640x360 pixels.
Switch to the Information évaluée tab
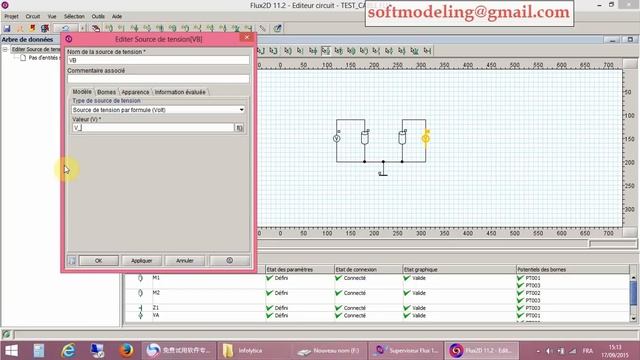pos(180,92)
